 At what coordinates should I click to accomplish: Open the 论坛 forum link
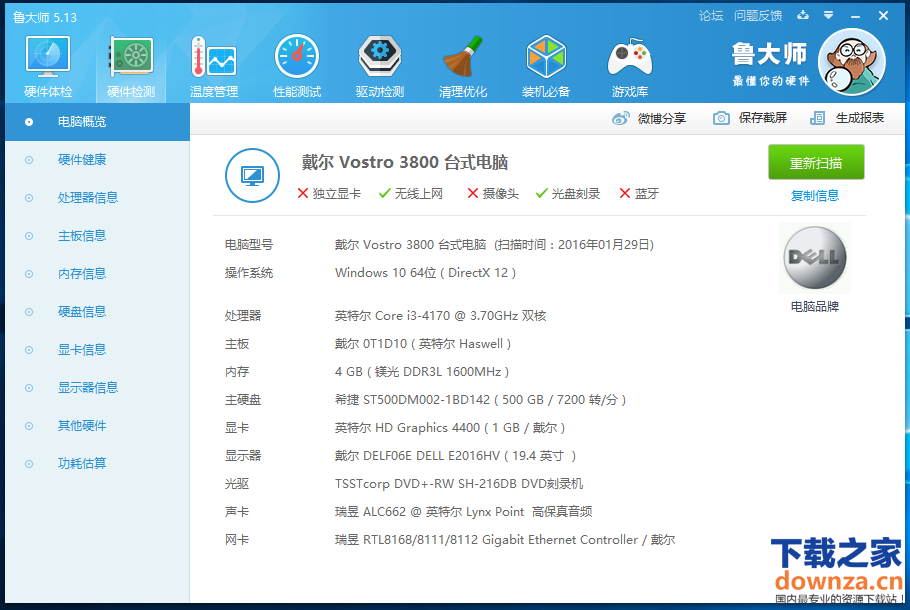[711, 16]
